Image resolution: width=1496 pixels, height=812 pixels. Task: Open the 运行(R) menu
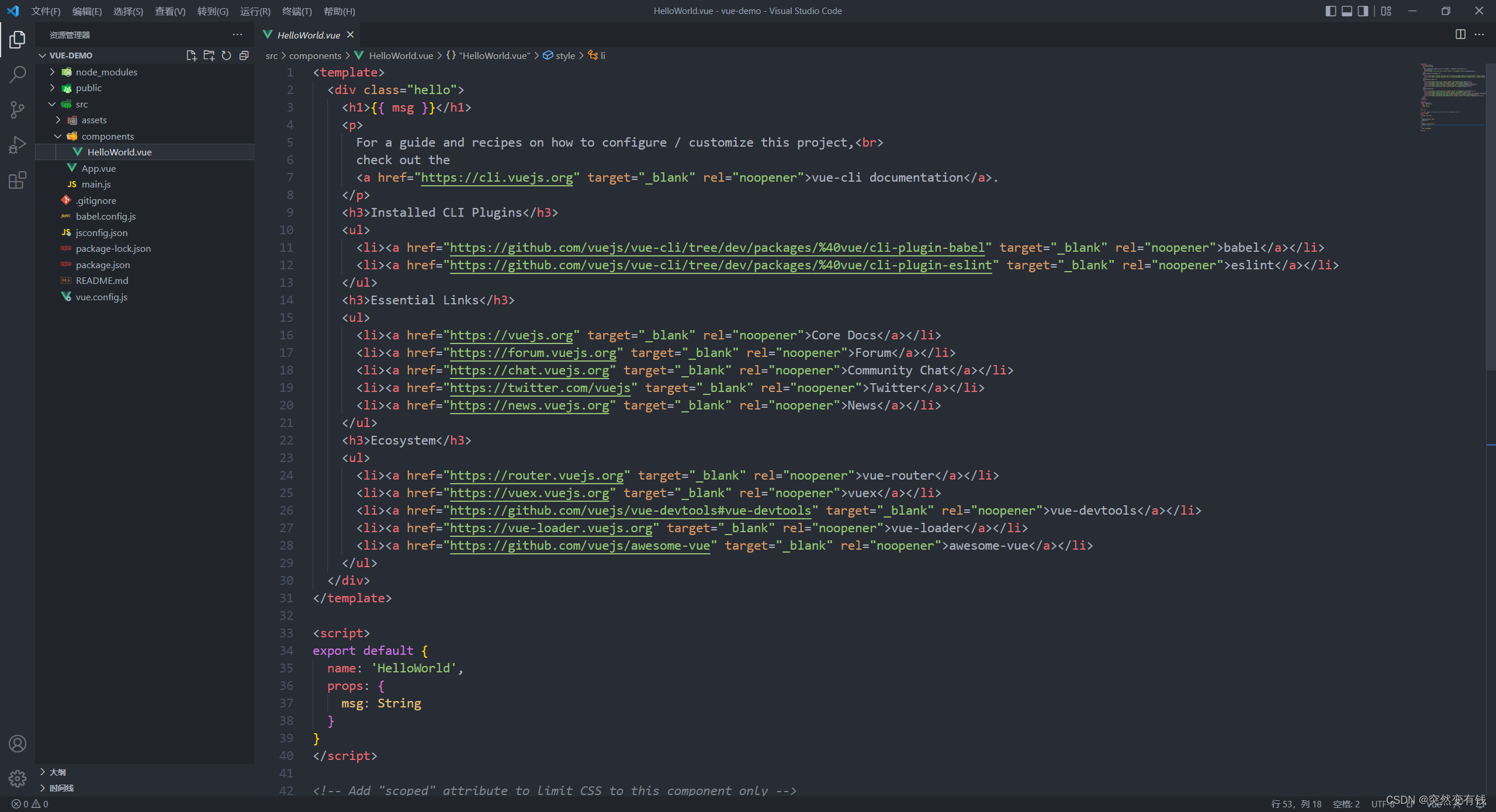(x=255, y=11)
